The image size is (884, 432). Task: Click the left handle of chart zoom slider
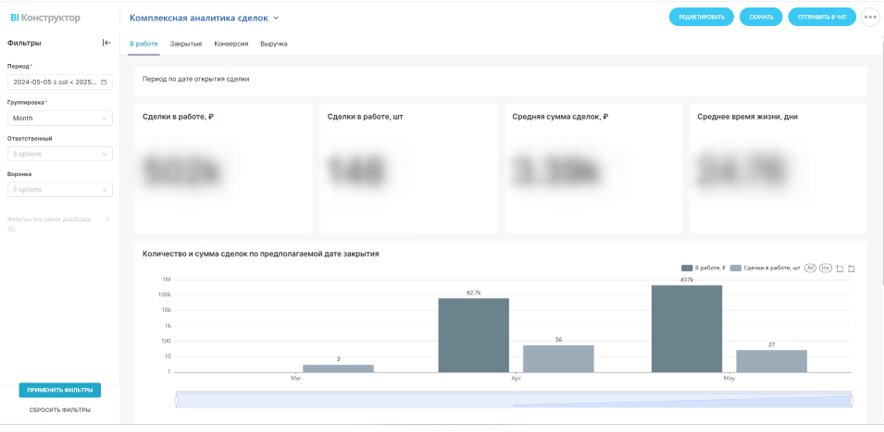coord(176,399)
